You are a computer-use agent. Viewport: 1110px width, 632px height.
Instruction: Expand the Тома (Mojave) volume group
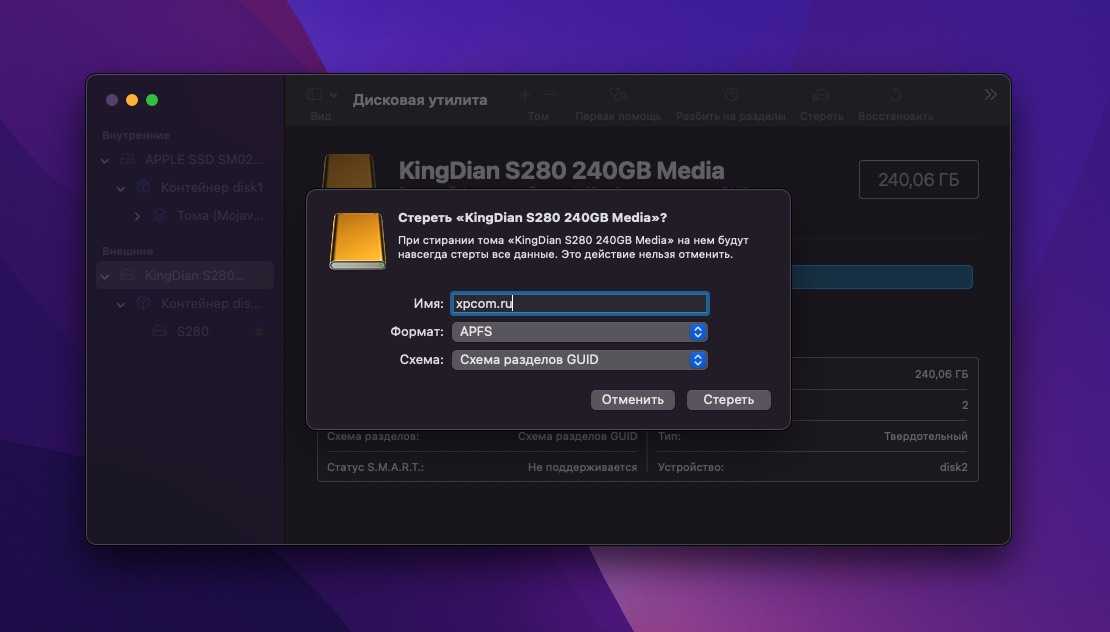138,216
